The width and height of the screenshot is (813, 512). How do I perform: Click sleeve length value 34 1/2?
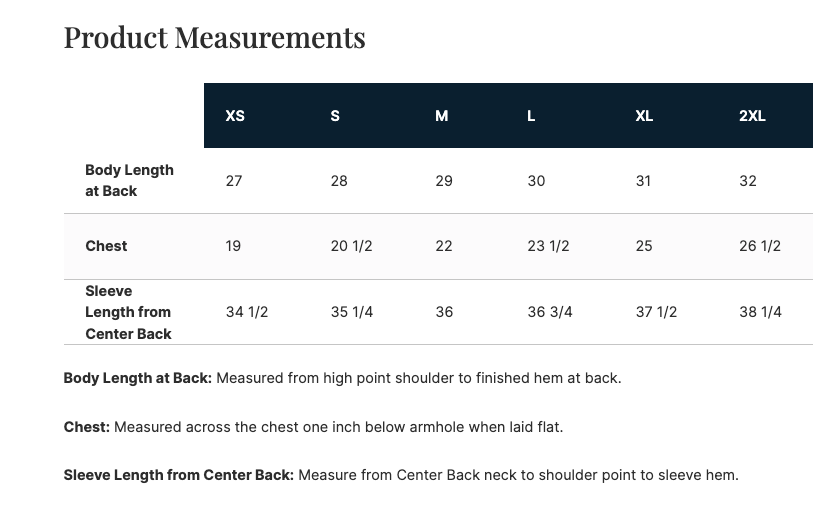coord(247,312)
